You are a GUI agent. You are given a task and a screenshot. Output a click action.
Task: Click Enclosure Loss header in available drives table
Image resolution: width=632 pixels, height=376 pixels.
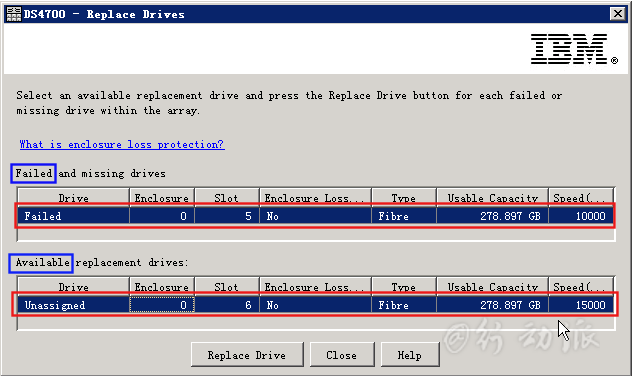tap(315, 287)
